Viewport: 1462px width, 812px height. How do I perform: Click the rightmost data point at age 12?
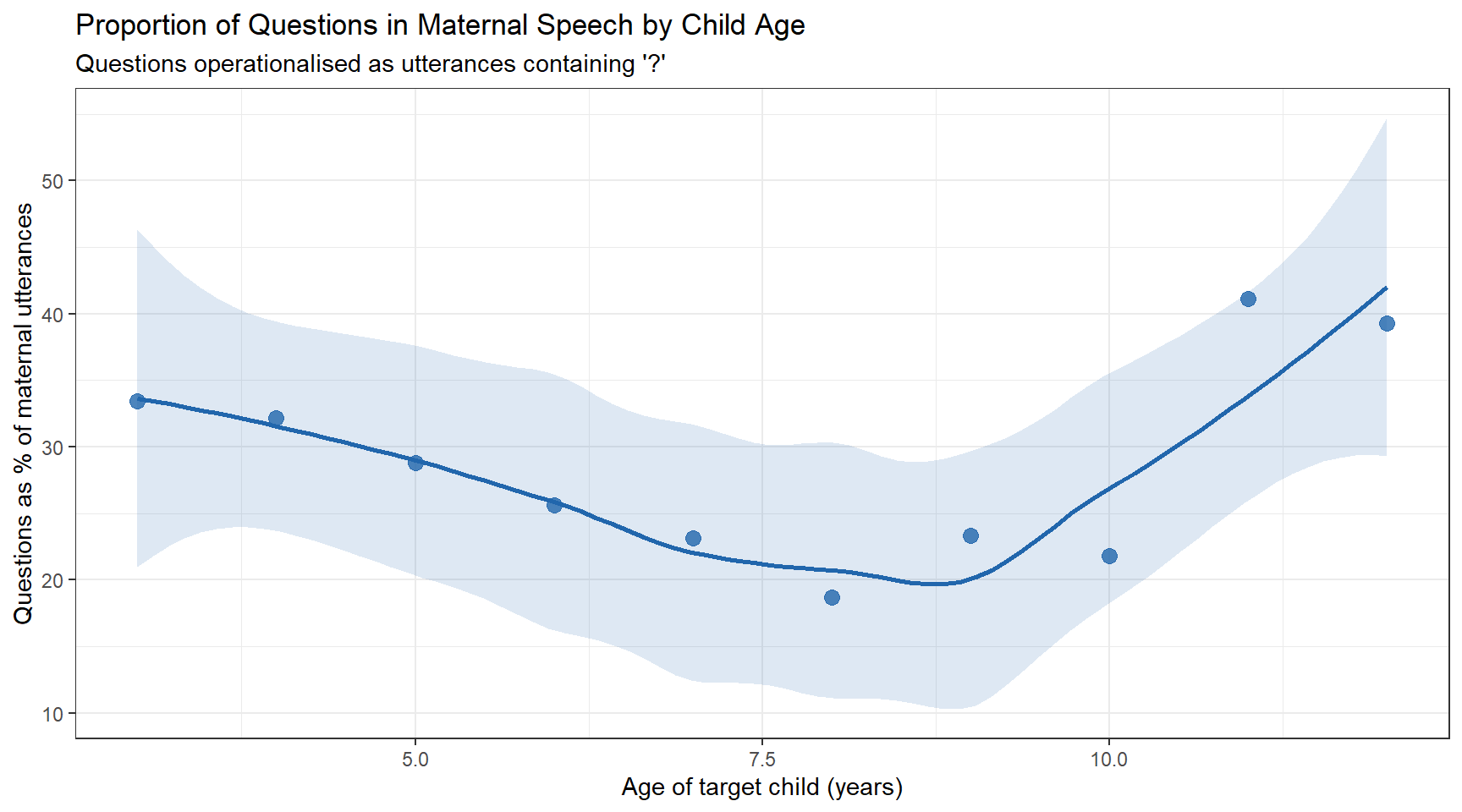[1387, 323]
